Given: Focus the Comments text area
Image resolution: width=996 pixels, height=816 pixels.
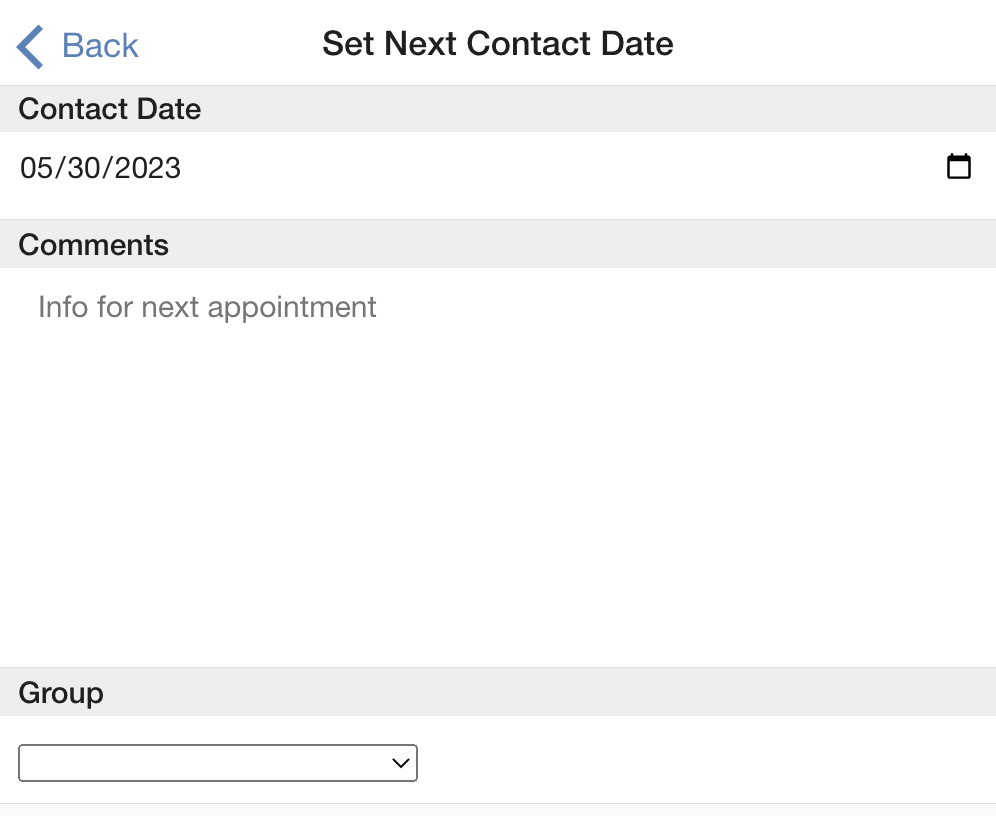Looking at the screenshot, I should click(x=498, y=467).
